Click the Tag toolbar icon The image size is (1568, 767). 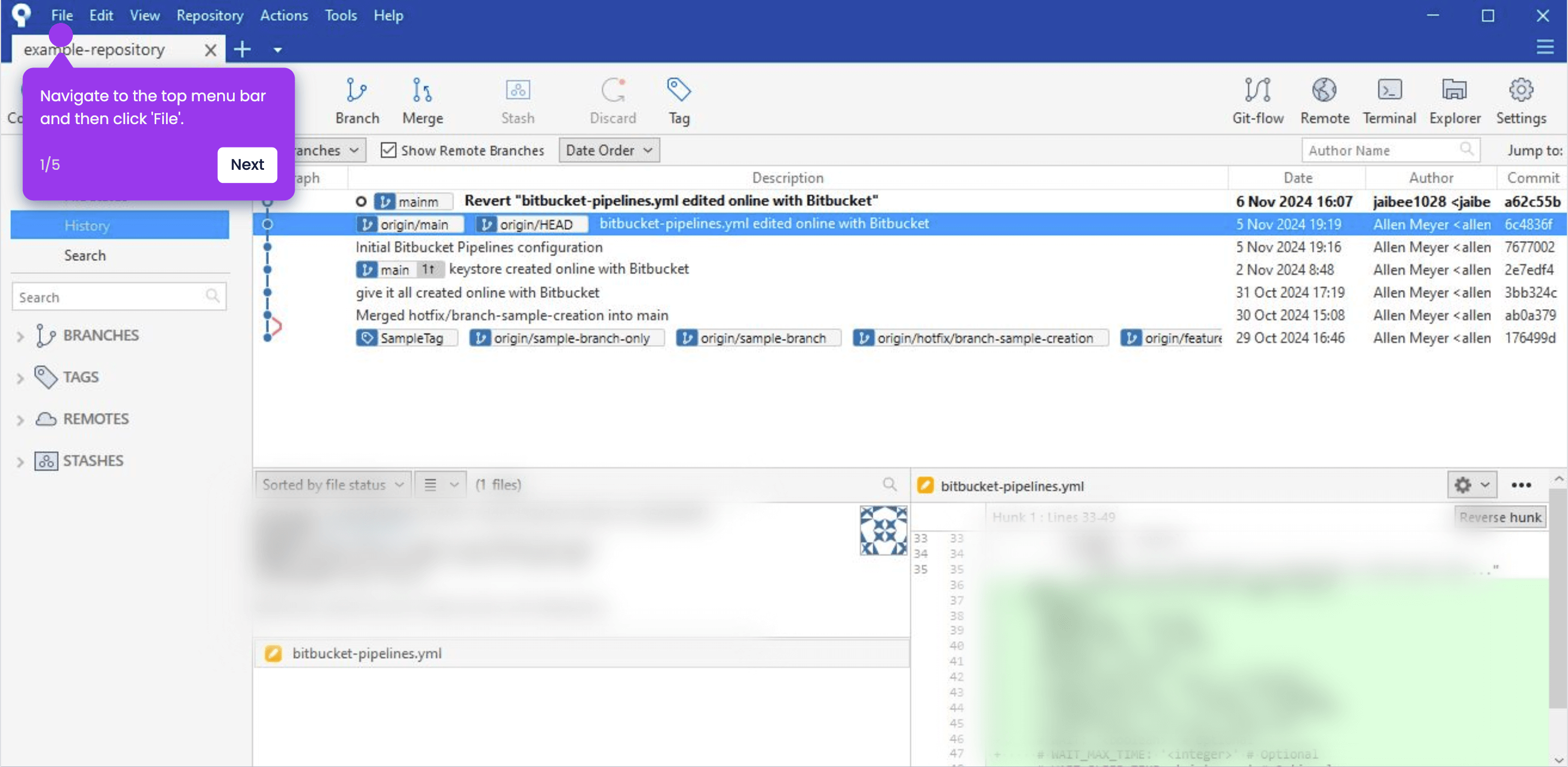[x=679, y=101]
